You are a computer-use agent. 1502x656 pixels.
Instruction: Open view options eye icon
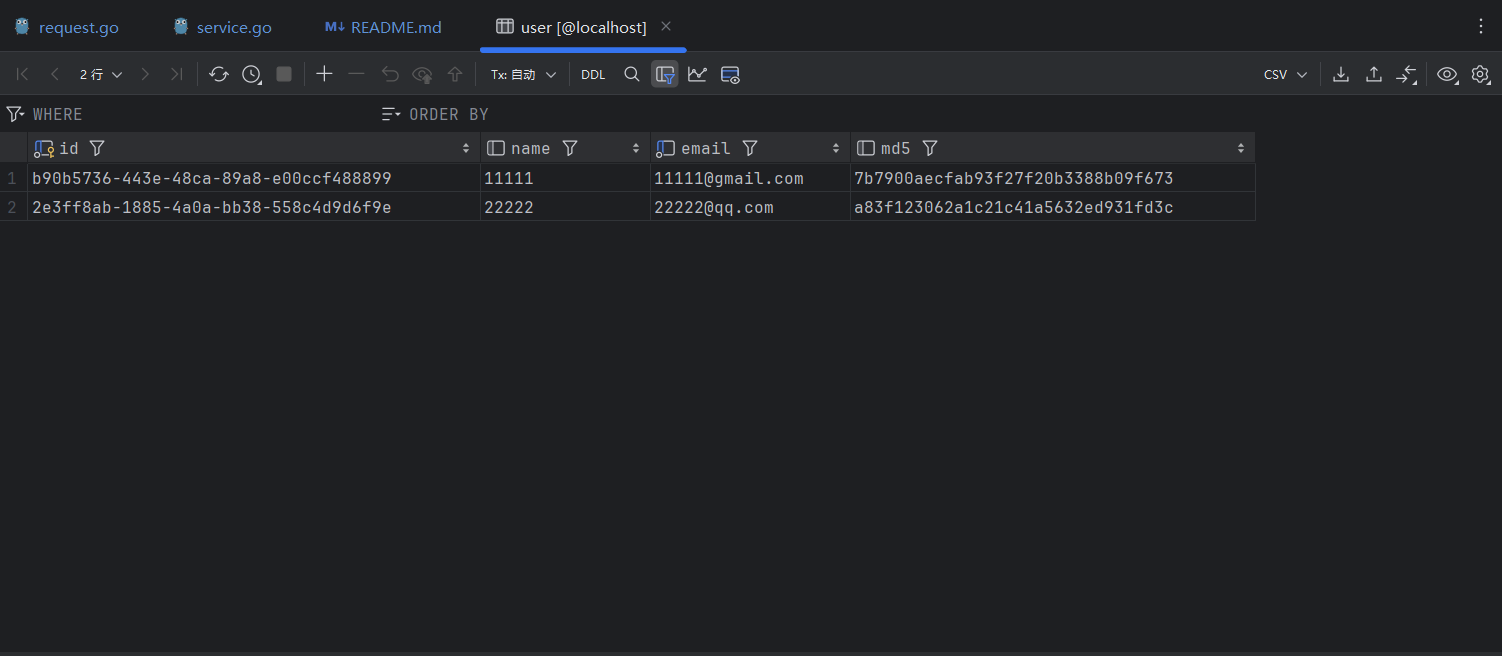pyautogui.click(x=1447, y=74)
